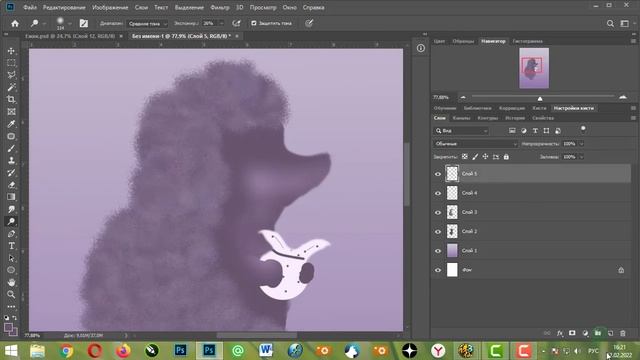Image resolution: width=640 pixels, height=360 pixels.
Task: Open the Диапазон range dropdown
Action: click(147, 24)
